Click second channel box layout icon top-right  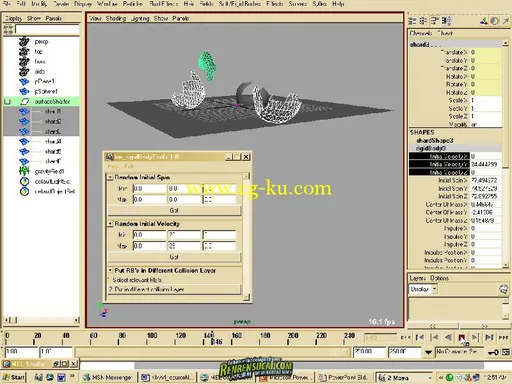point(423,21)
